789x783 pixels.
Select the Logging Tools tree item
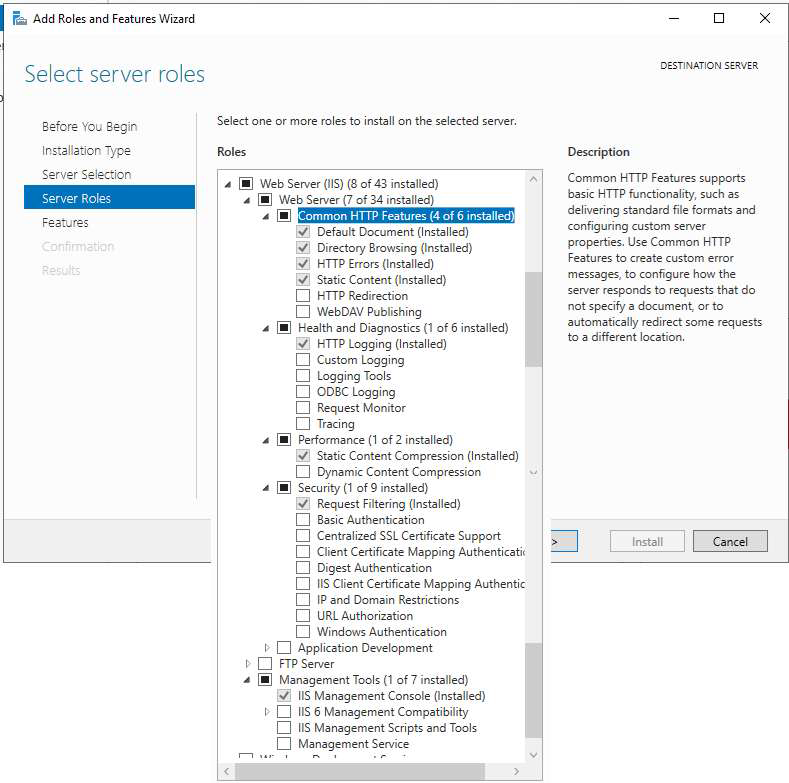353,376
